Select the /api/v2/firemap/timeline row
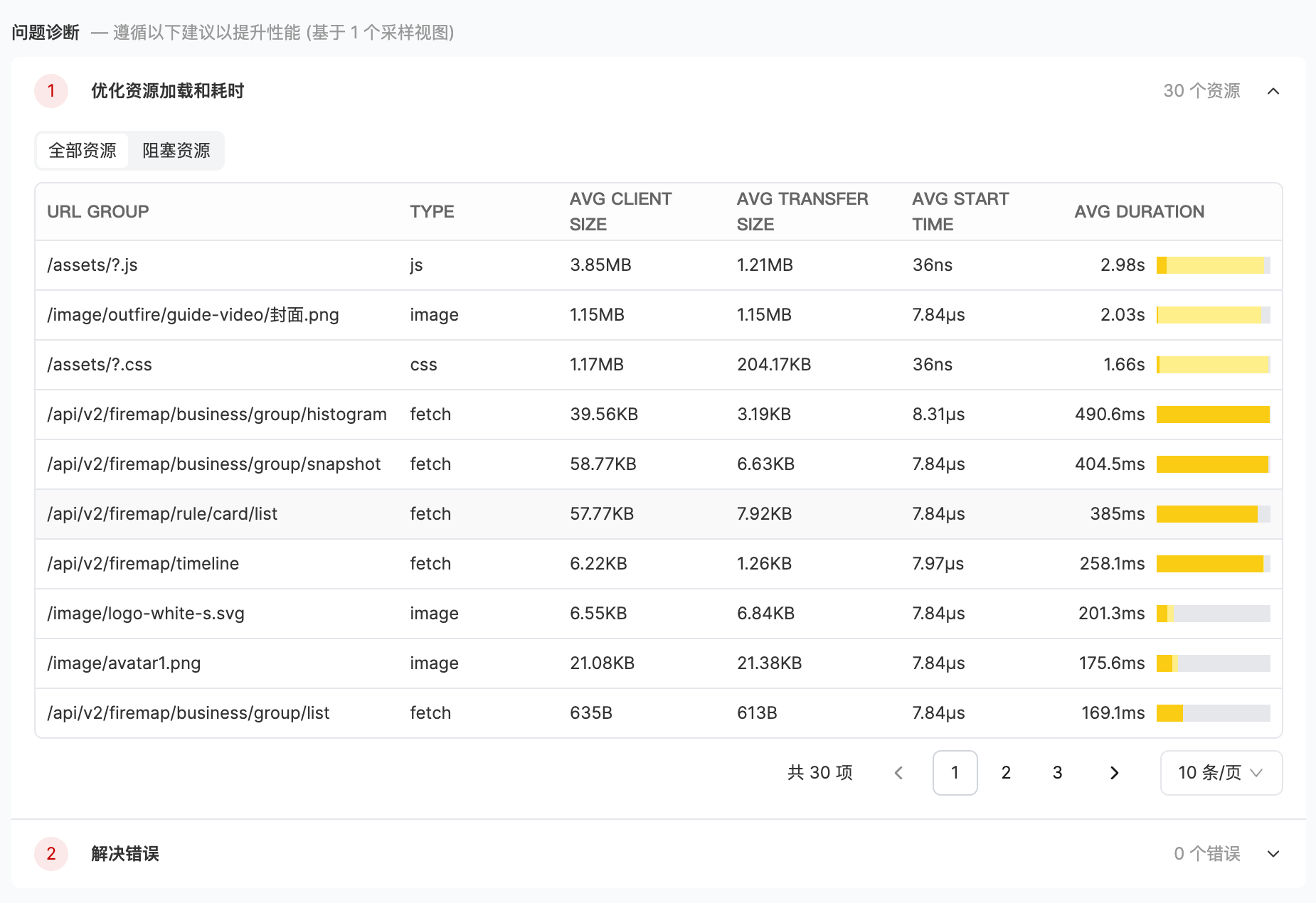Screen dimensions: 1316x903 (x=659, y=564)
